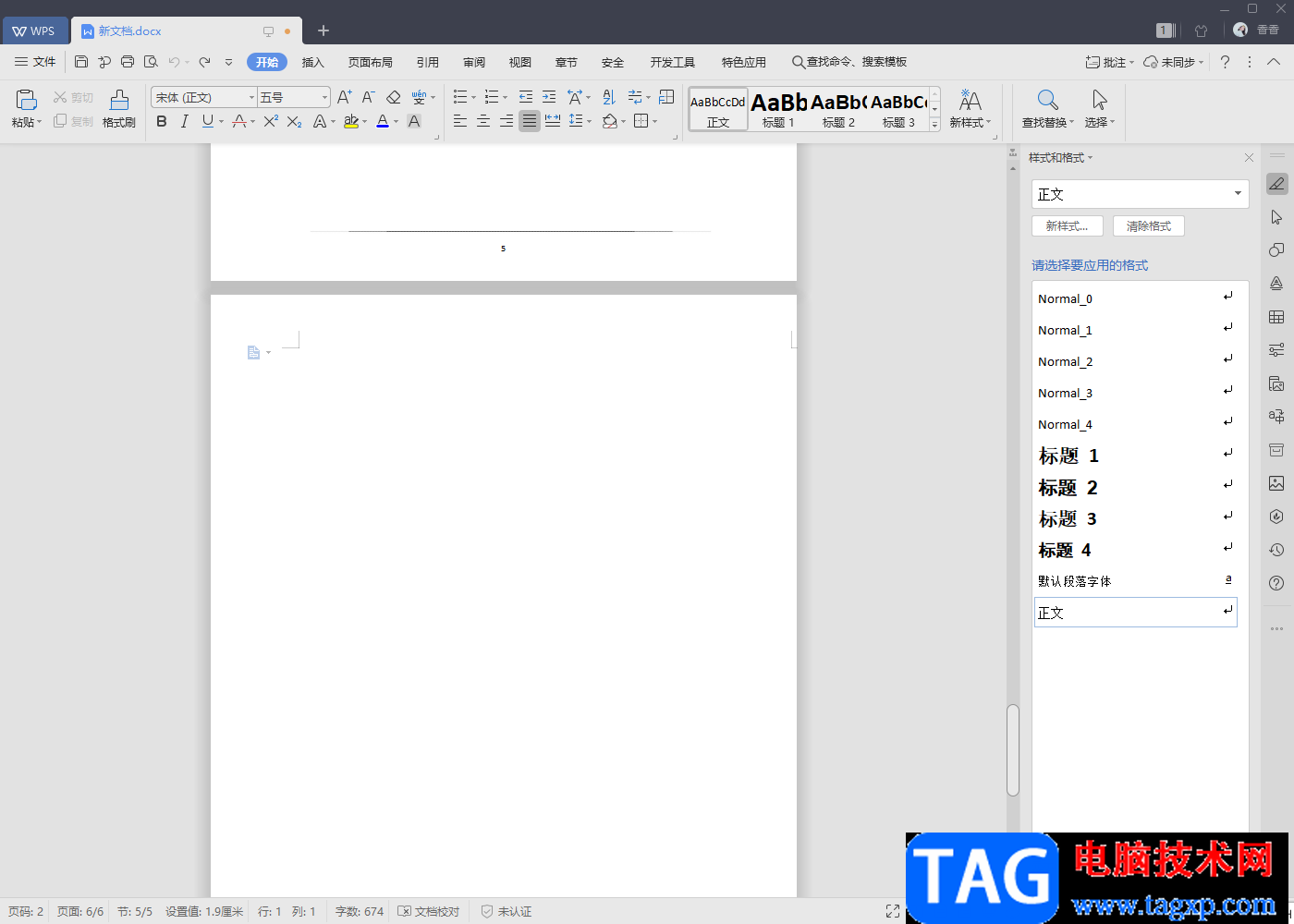Apply superscript formatting
Viewport: 1294px width, 924px height.
[271, 121]
